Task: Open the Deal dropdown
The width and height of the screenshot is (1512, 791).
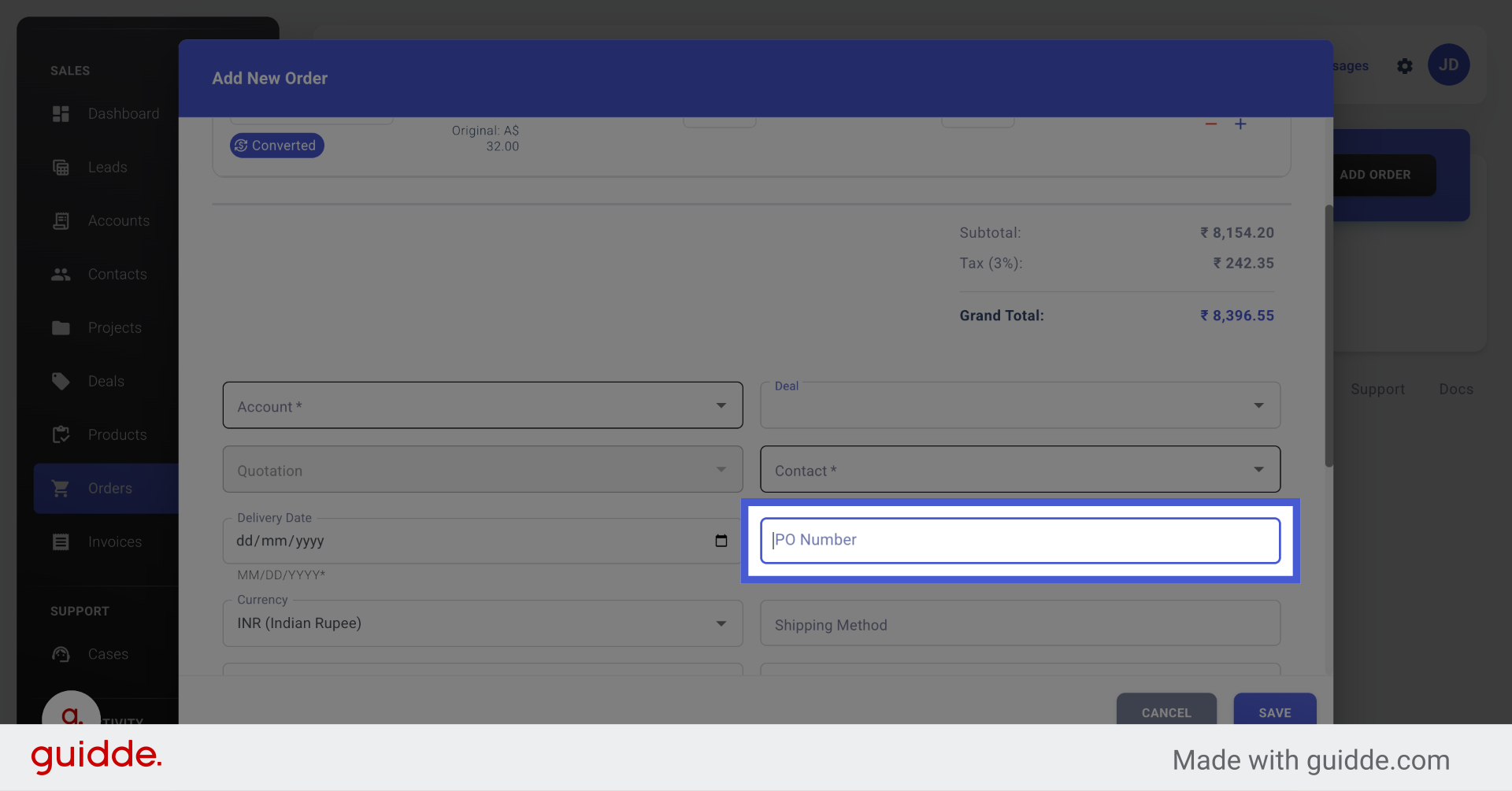Action: 1258,405
